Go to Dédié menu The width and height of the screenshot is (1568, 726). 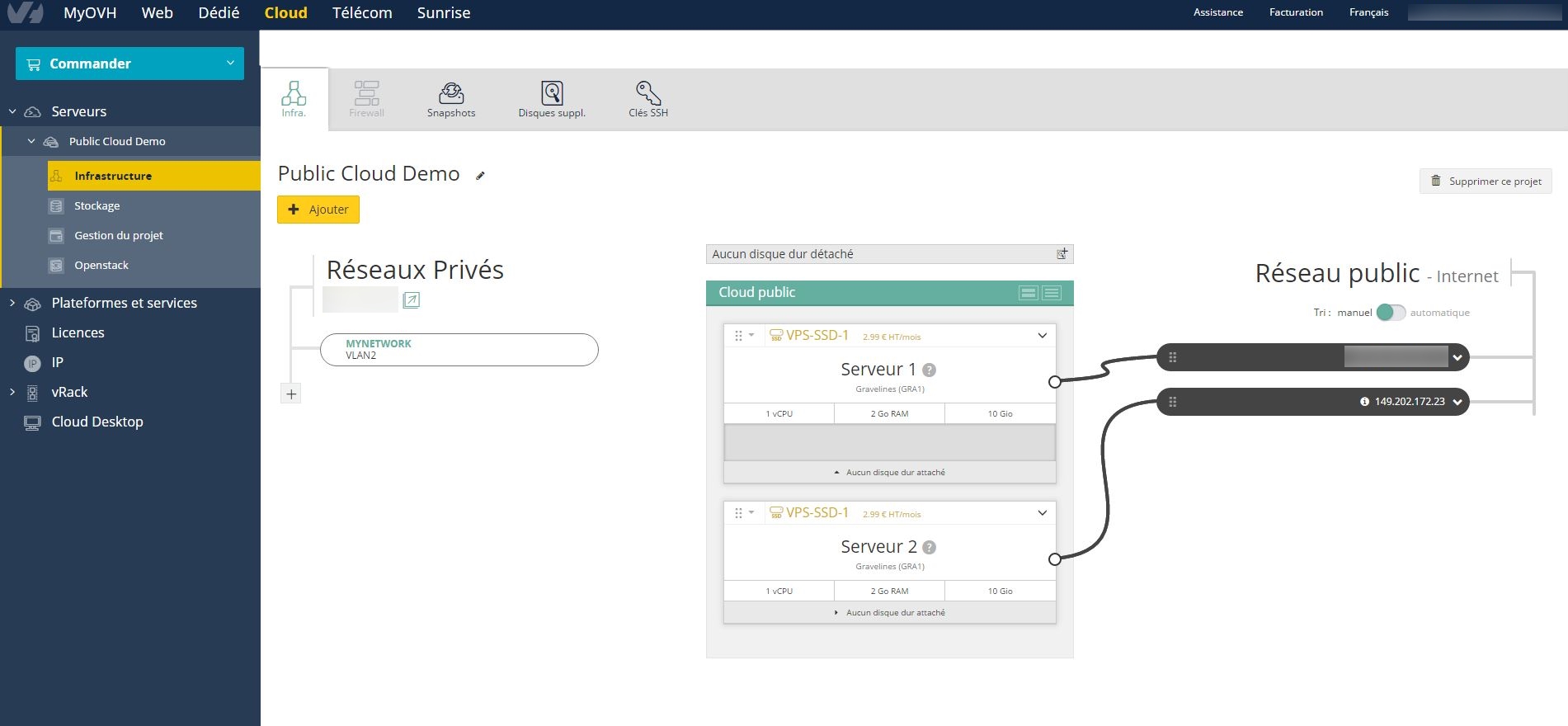pos(219,13)
